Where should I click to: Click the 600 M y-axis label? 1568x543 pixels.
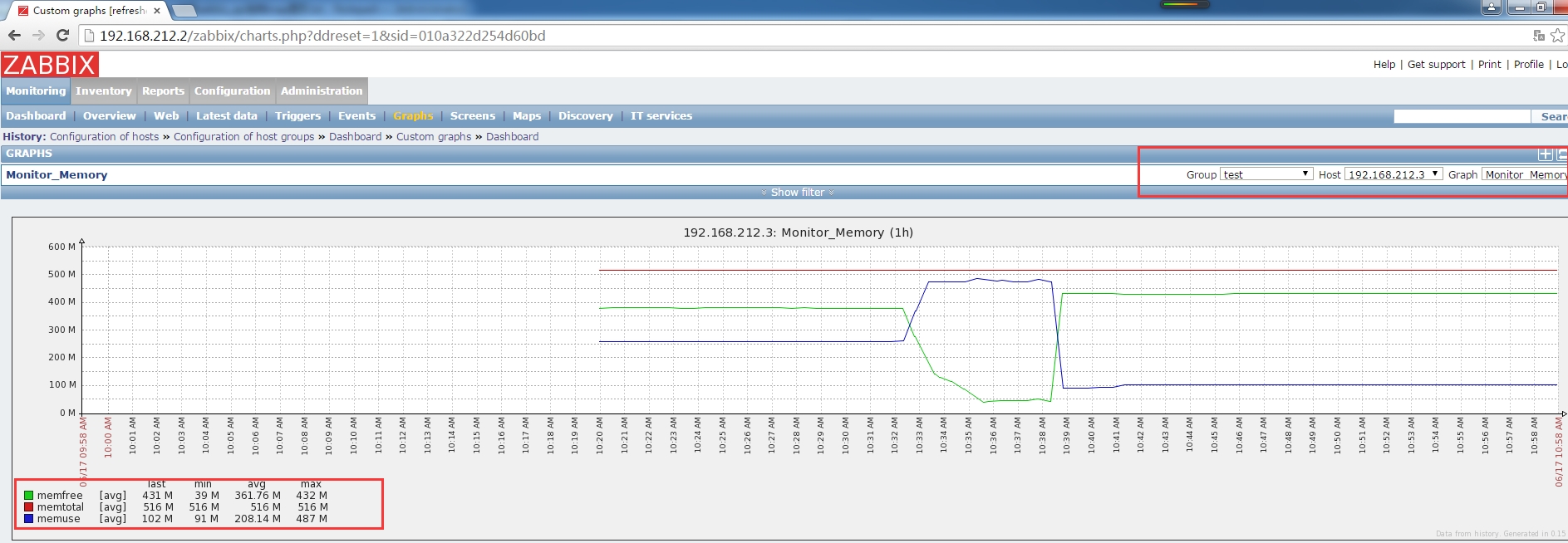tap(61, 247)
